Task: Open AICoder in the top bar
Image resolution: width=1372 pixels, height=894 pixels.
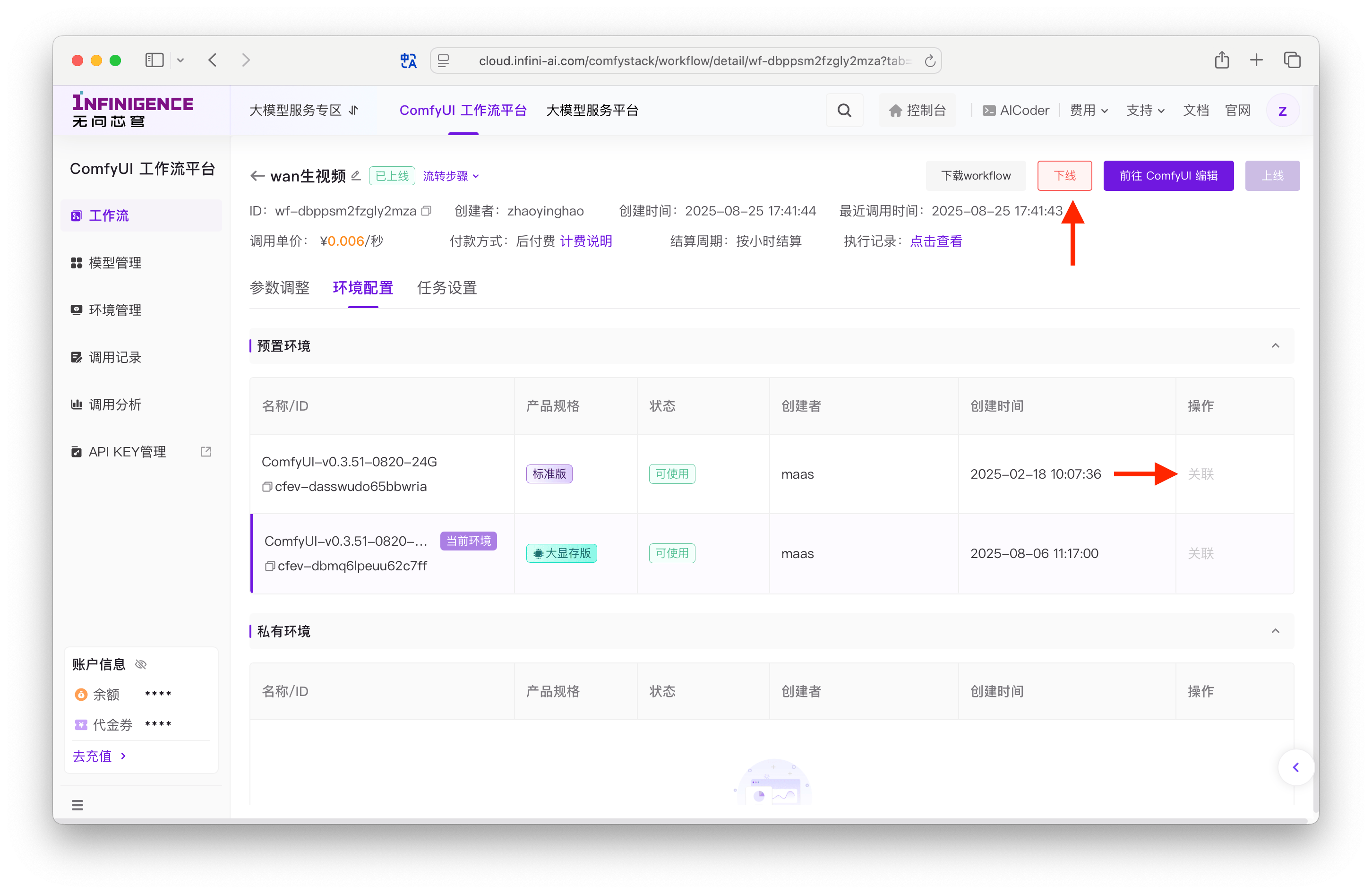Action: tap(1016, 110)
